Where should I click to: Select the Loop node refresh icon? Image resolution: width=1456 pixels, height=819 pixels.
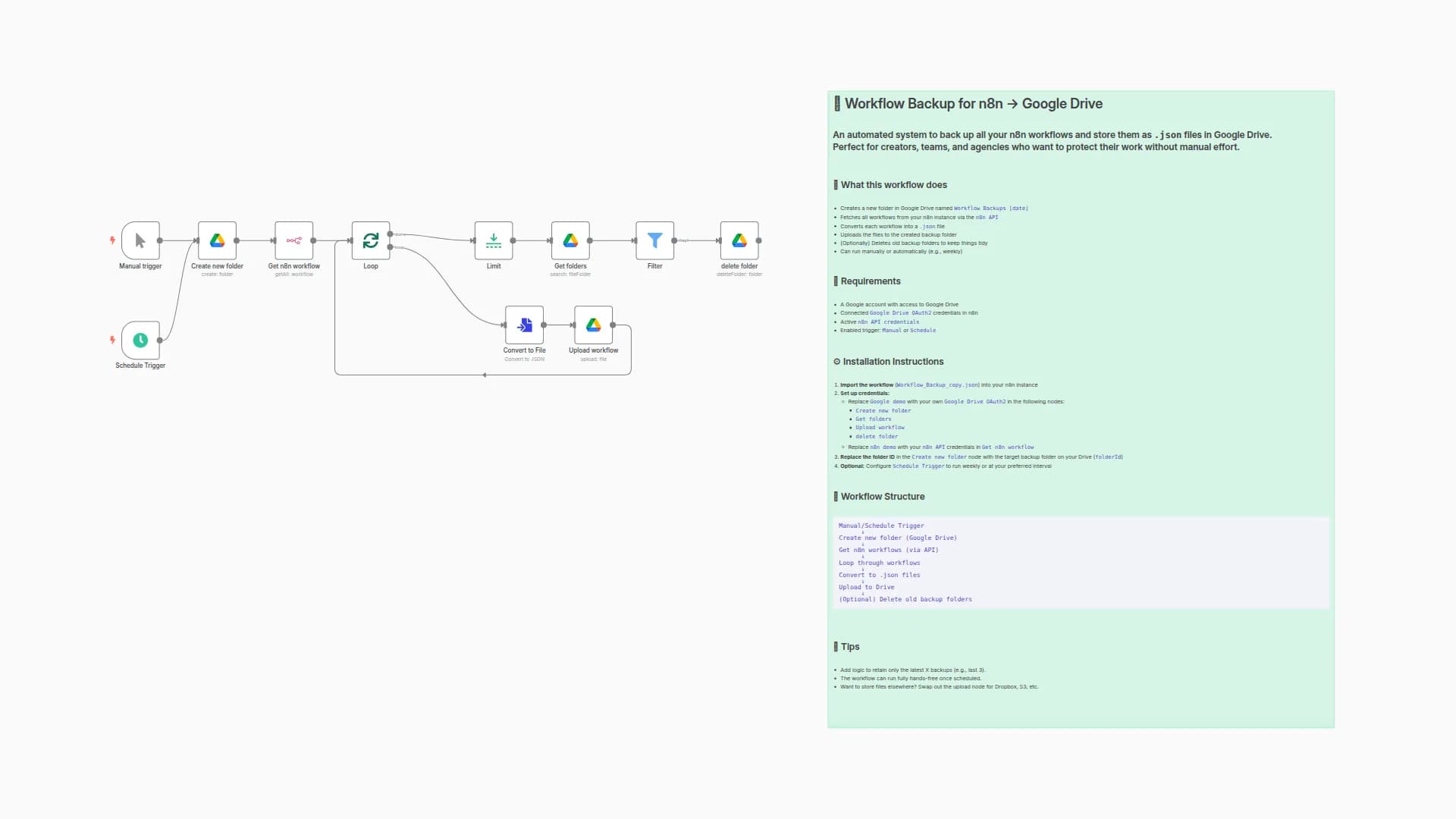click(371, 240)
